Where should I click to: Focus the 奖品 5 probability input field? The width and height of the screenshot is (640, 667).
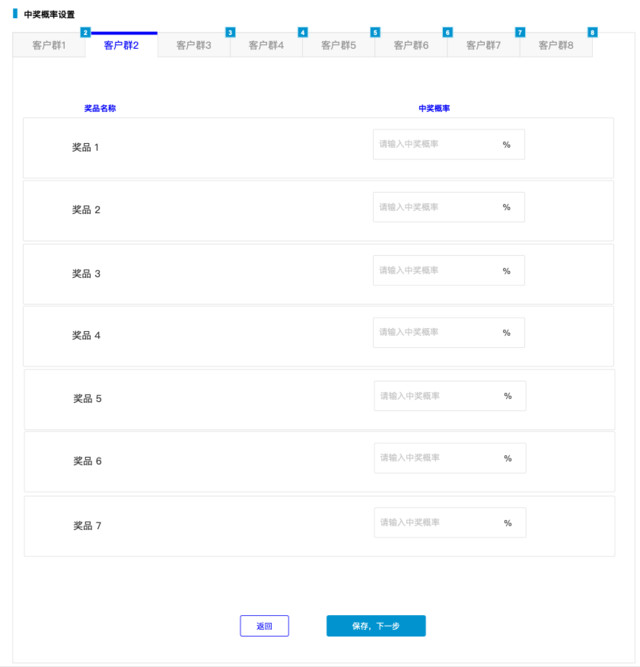point(450,396)
